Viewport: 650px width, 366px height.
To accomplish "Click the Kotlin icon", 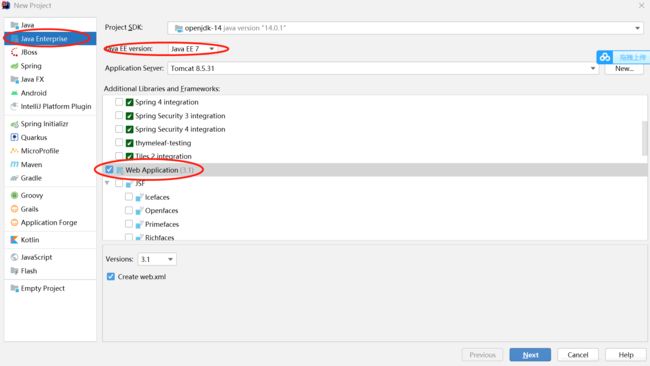I will (x=15, y=240).
